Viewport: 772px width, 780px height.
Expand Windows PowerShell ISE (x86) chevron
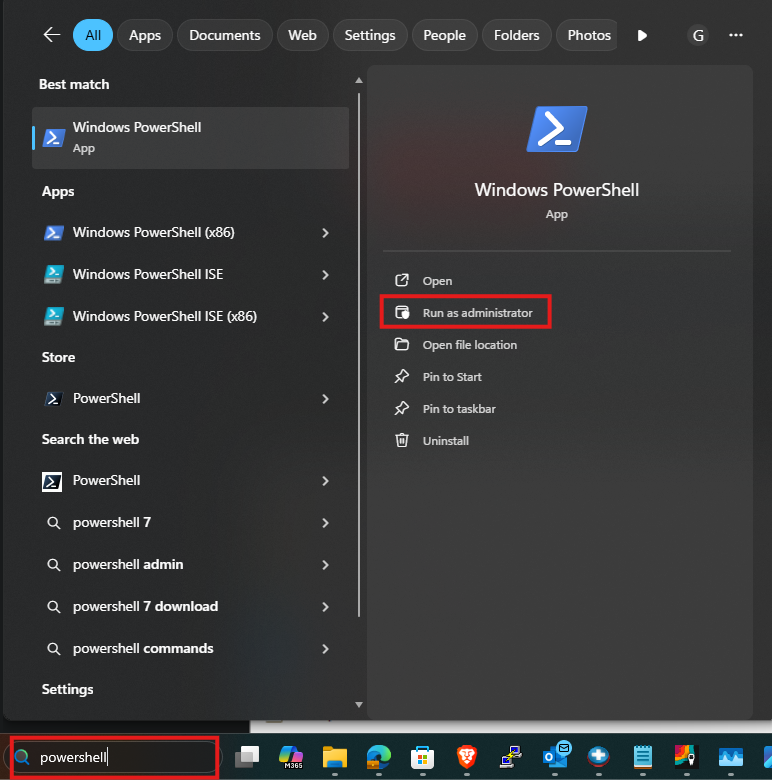[x=325, y=317]
